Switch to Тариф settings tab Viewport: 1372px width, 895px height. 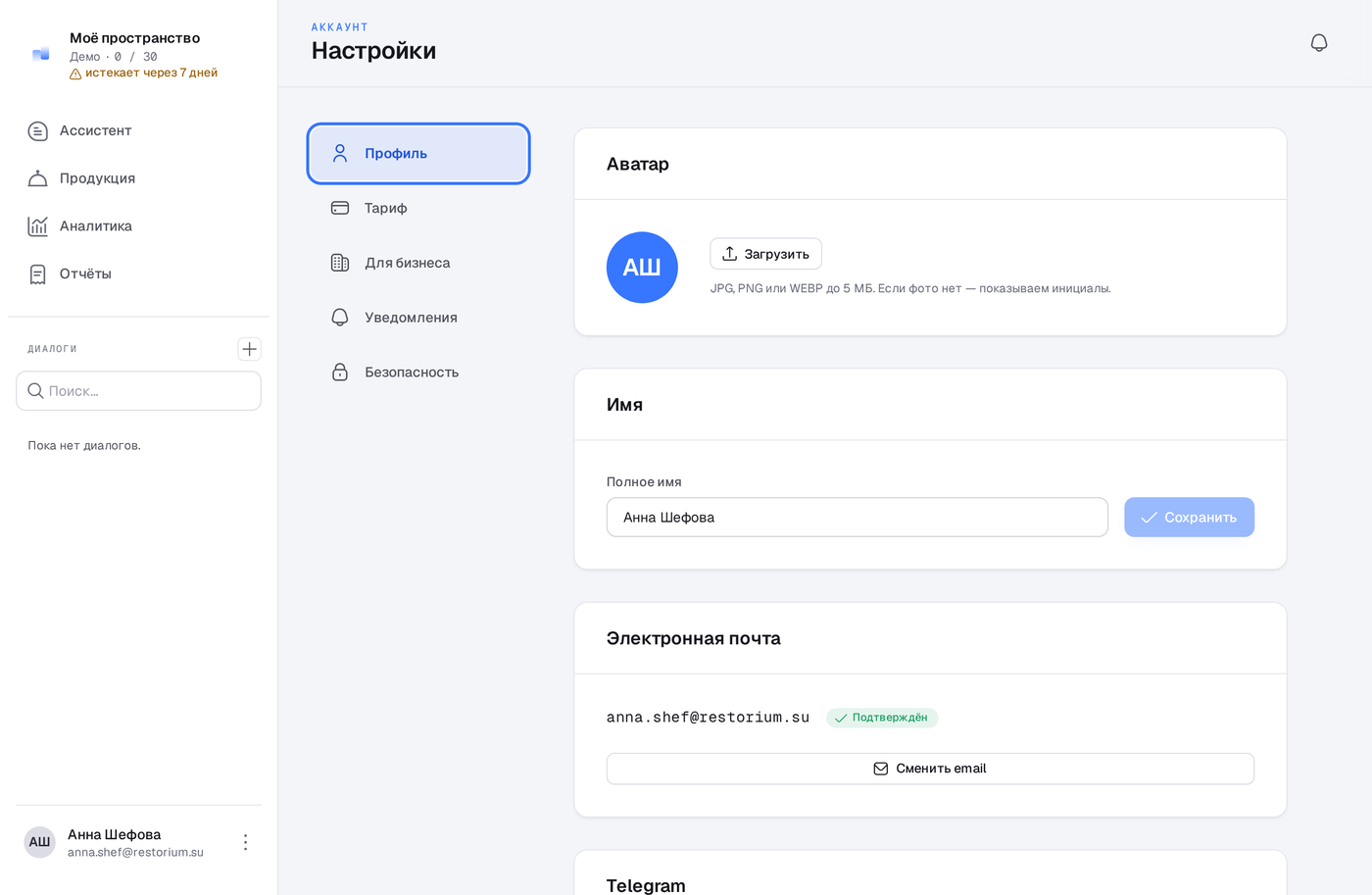pos(418,208)
